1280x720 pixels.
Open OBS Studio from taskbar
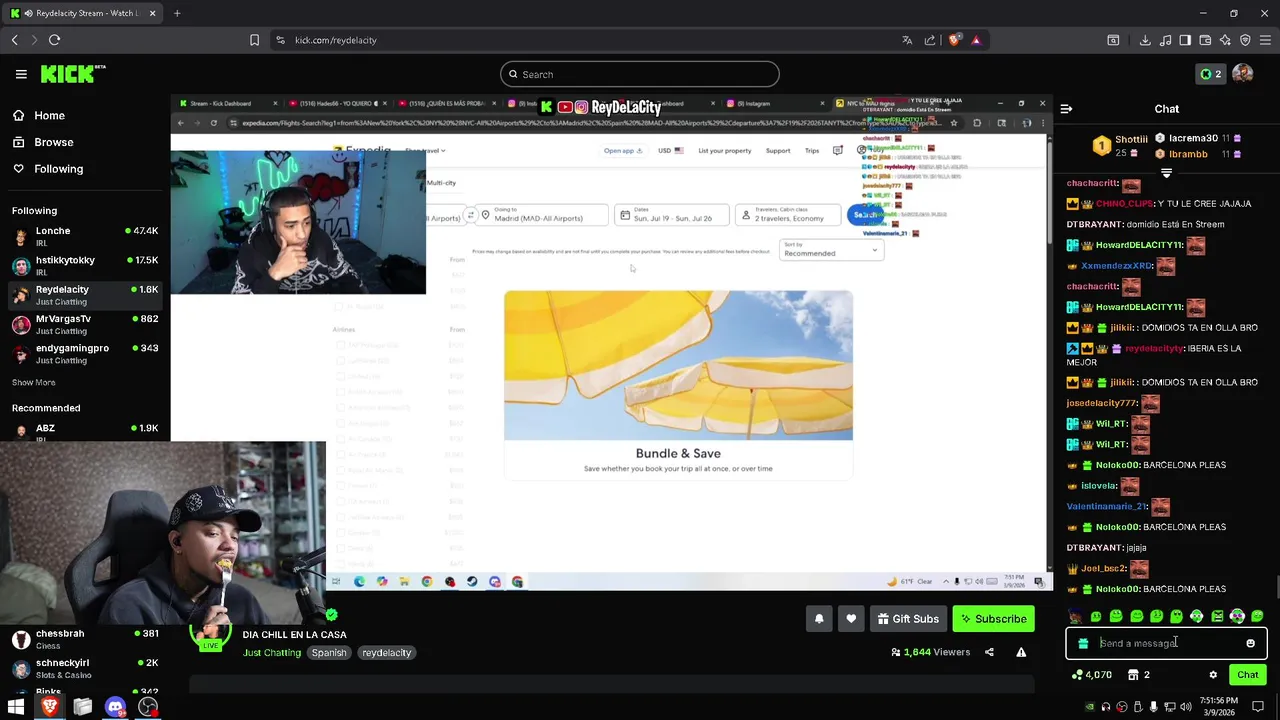(x=148, y=708)
